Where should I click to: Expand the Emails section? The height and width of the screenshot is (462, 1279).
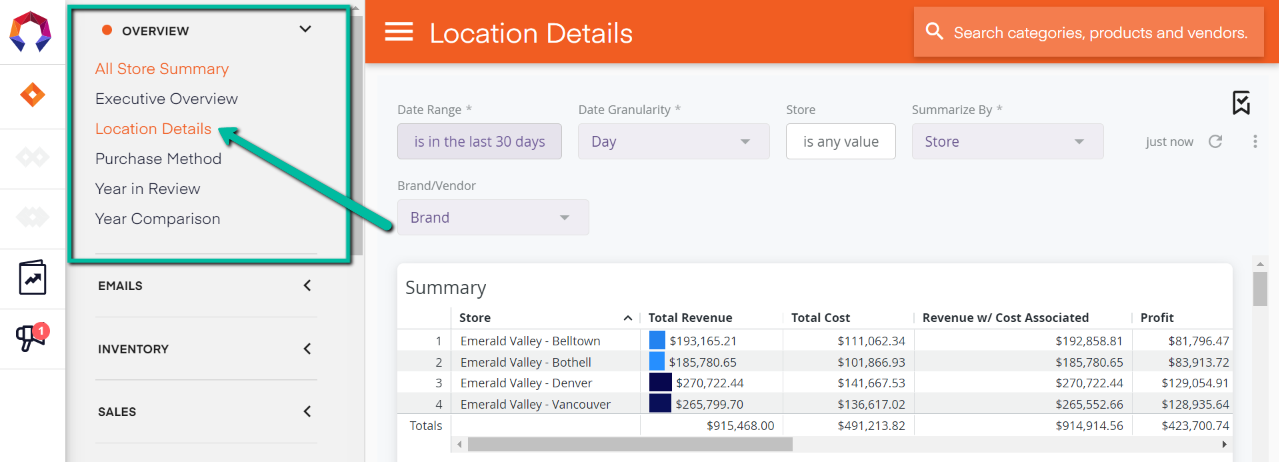tap(306, 286)
